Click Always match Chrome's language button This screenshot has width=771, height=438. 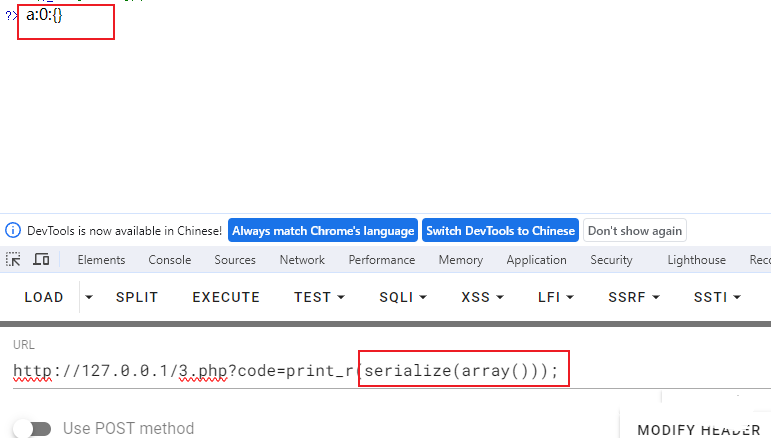point(323,231)
